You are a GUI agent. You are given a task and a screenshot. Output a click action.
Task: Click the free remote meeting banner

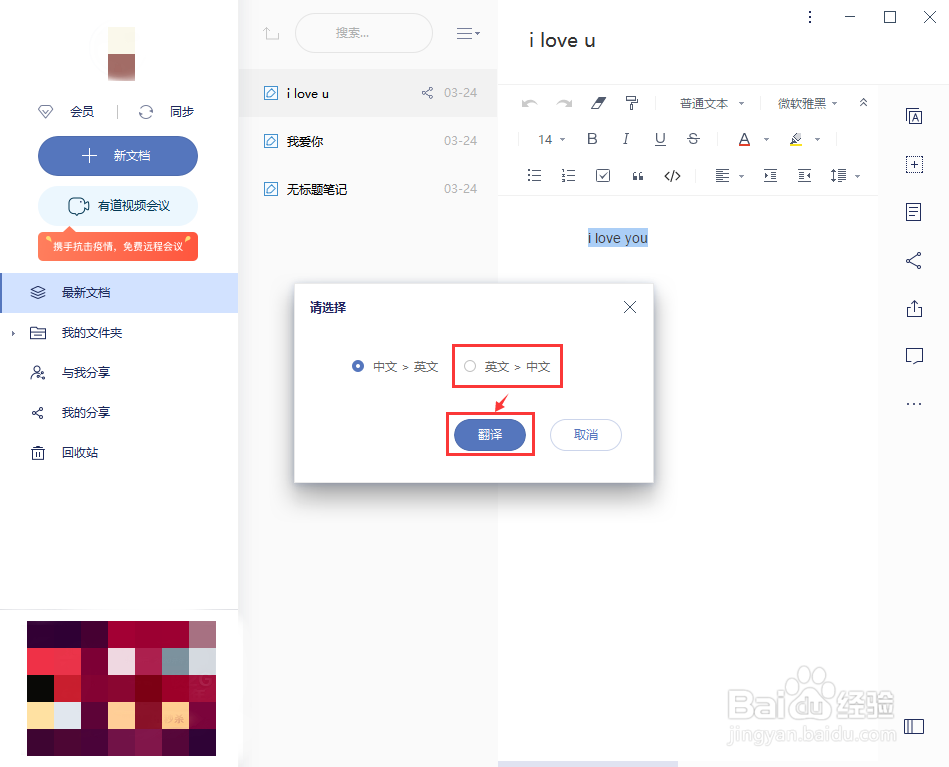coord(118,246)
